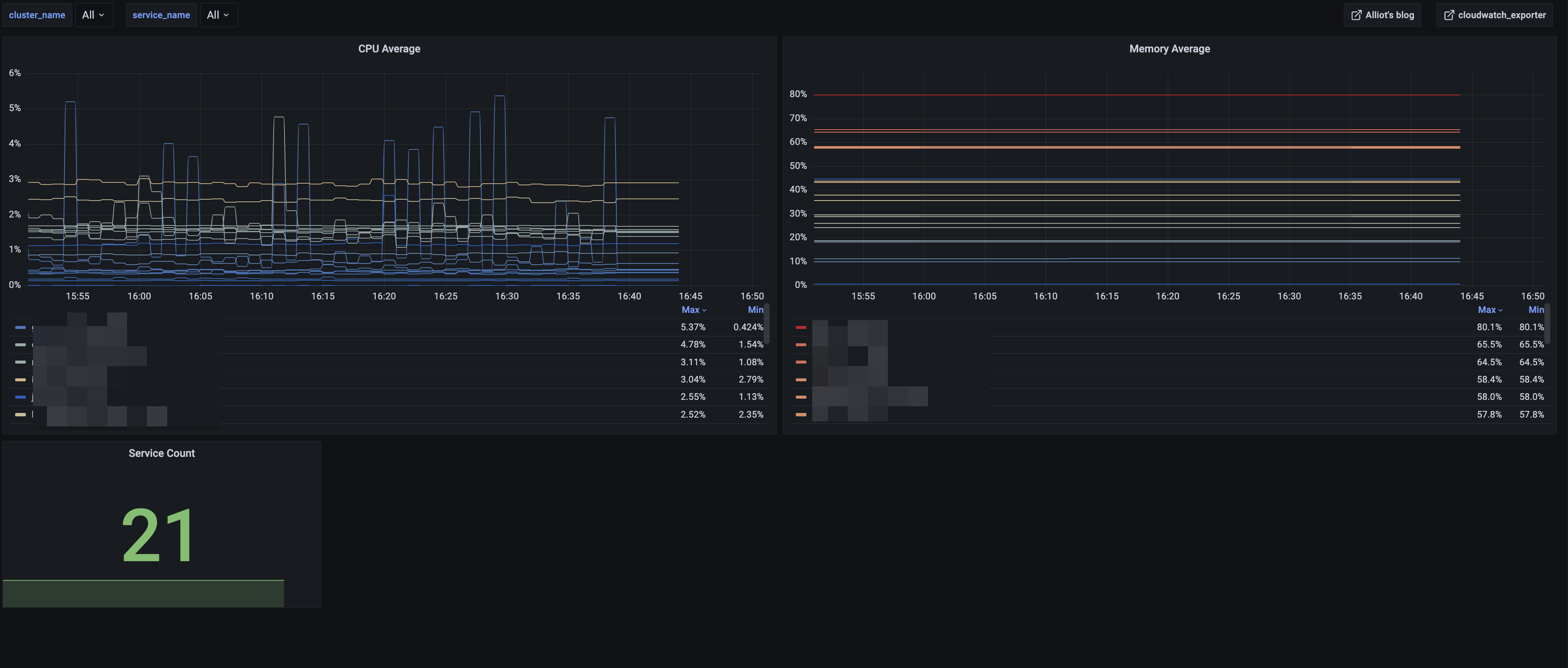Sort CPU Average legend by Min column
1568x668 pixels.
(x=755, y=310)
